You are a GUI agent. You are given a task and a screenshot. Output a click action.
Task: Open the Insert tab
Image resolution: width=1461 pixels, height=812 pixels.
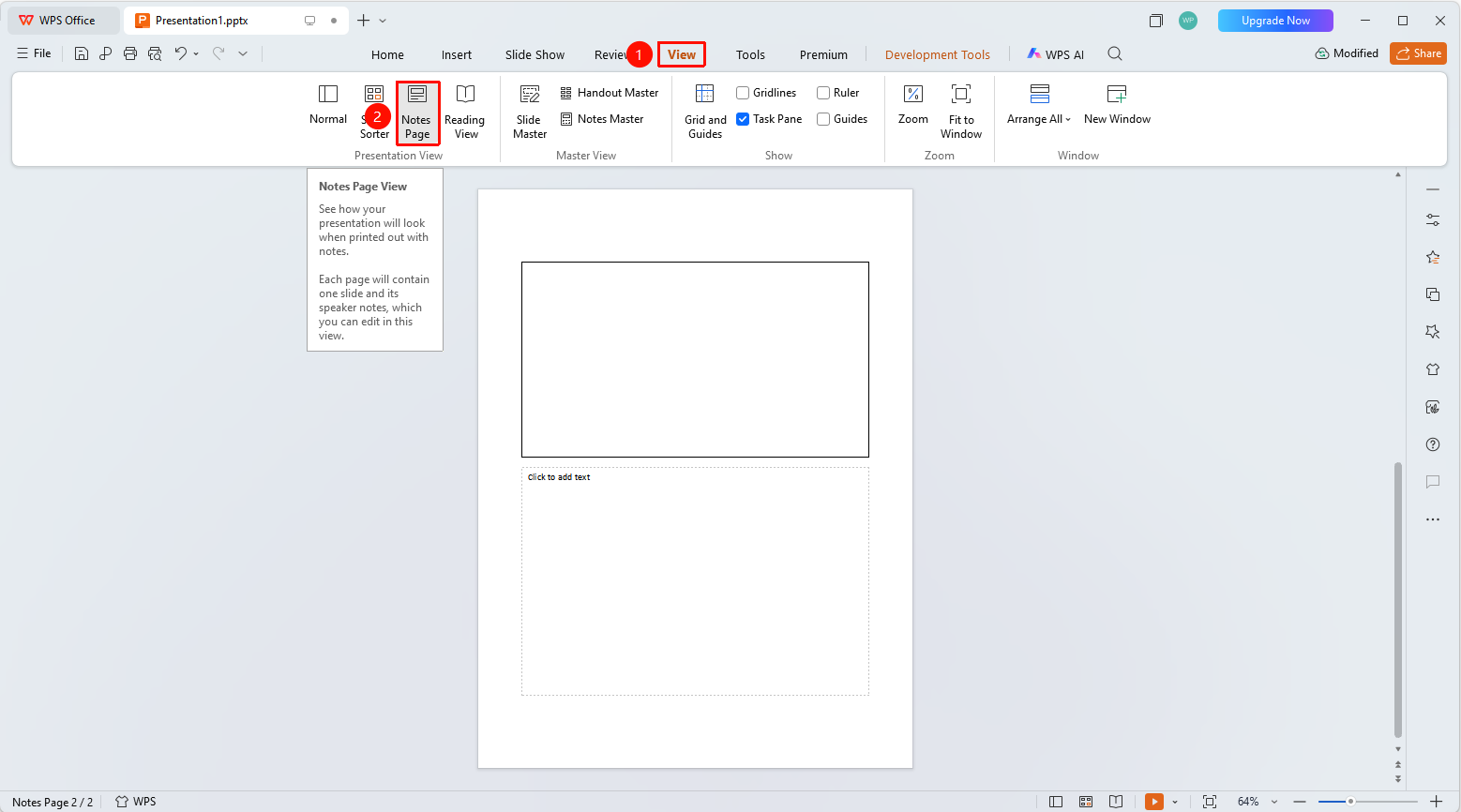pyautogui.click(x=457, y=54)
